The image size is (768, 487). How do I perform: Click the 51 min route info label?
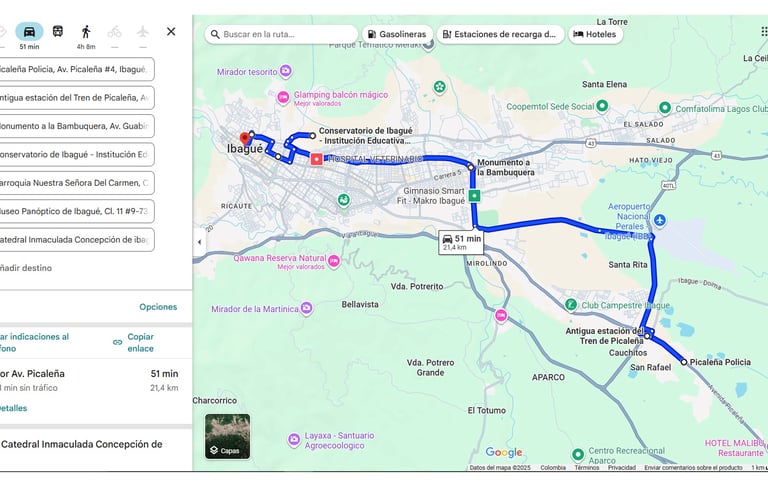[461, 242]
